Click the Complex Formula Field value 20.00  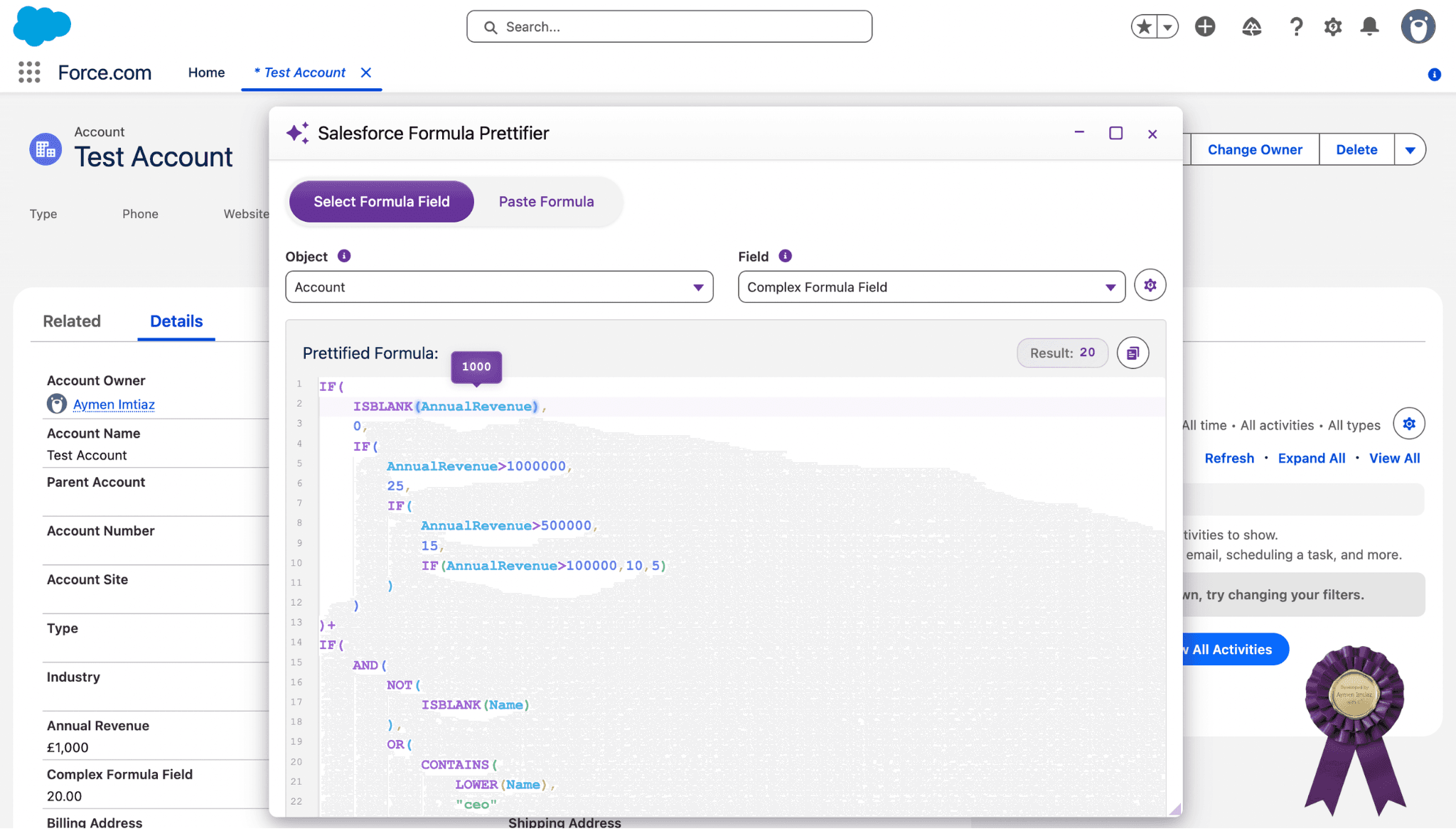point(64,797)
